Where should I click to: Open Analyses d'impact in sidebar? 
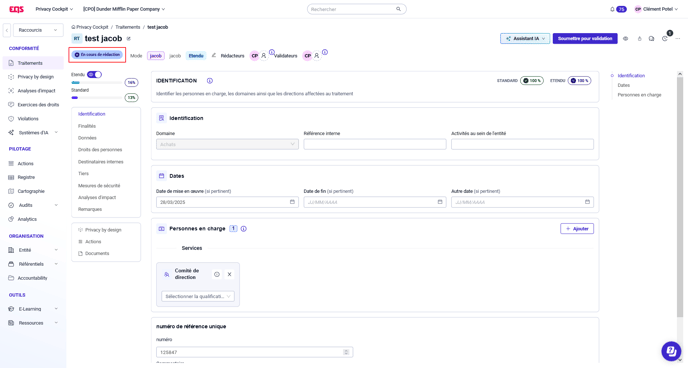click(x=36, y=91)
